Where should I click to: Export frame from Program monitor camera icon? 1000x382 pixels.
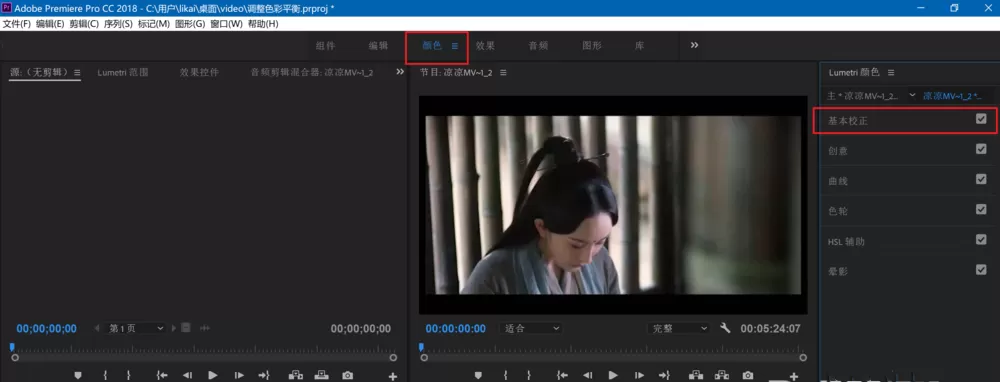pyautogui.click(x=747, y=376)
